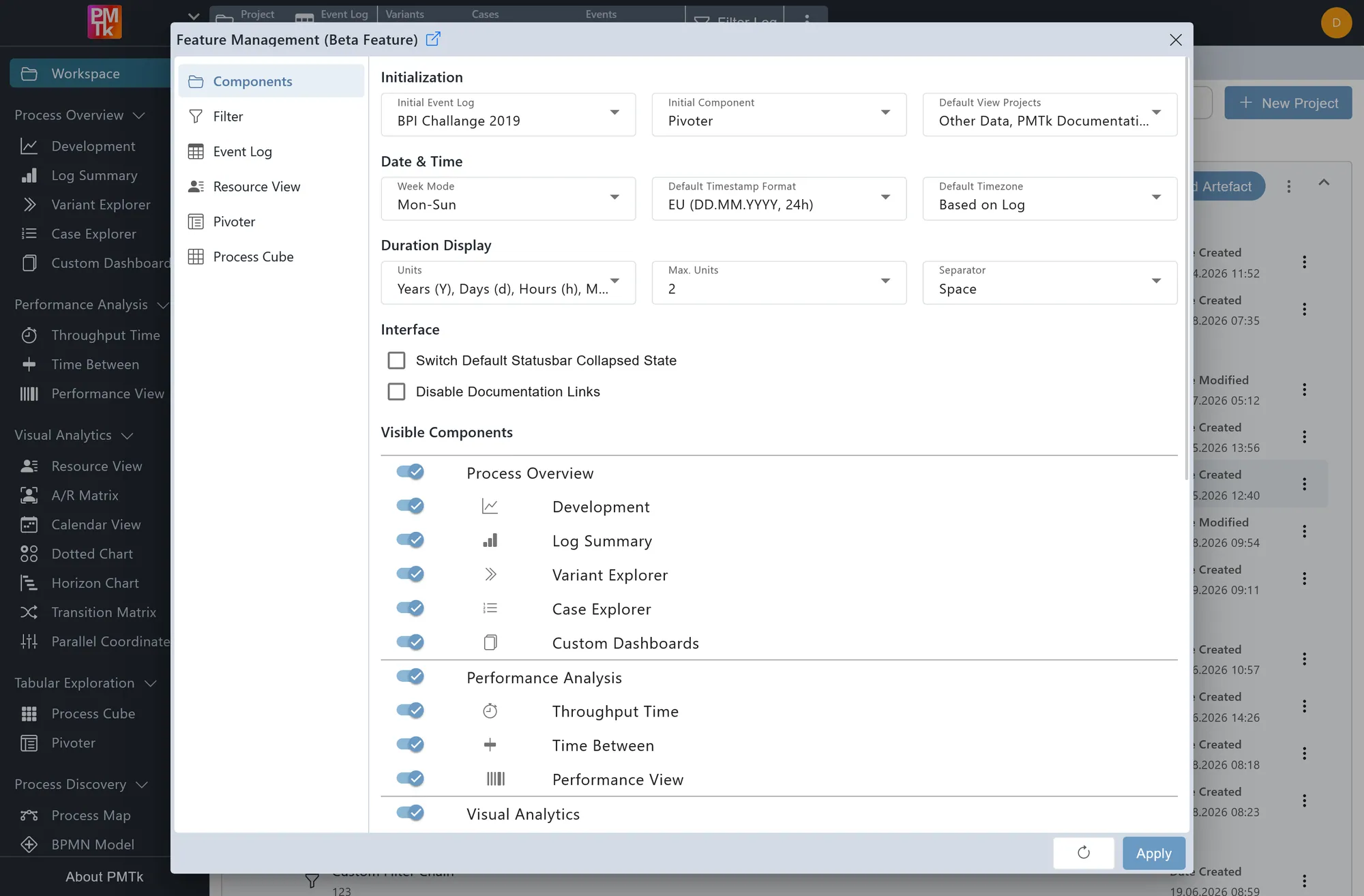
Task: Open the duration Separator dropdown
Action: [x=1050, y=282]
